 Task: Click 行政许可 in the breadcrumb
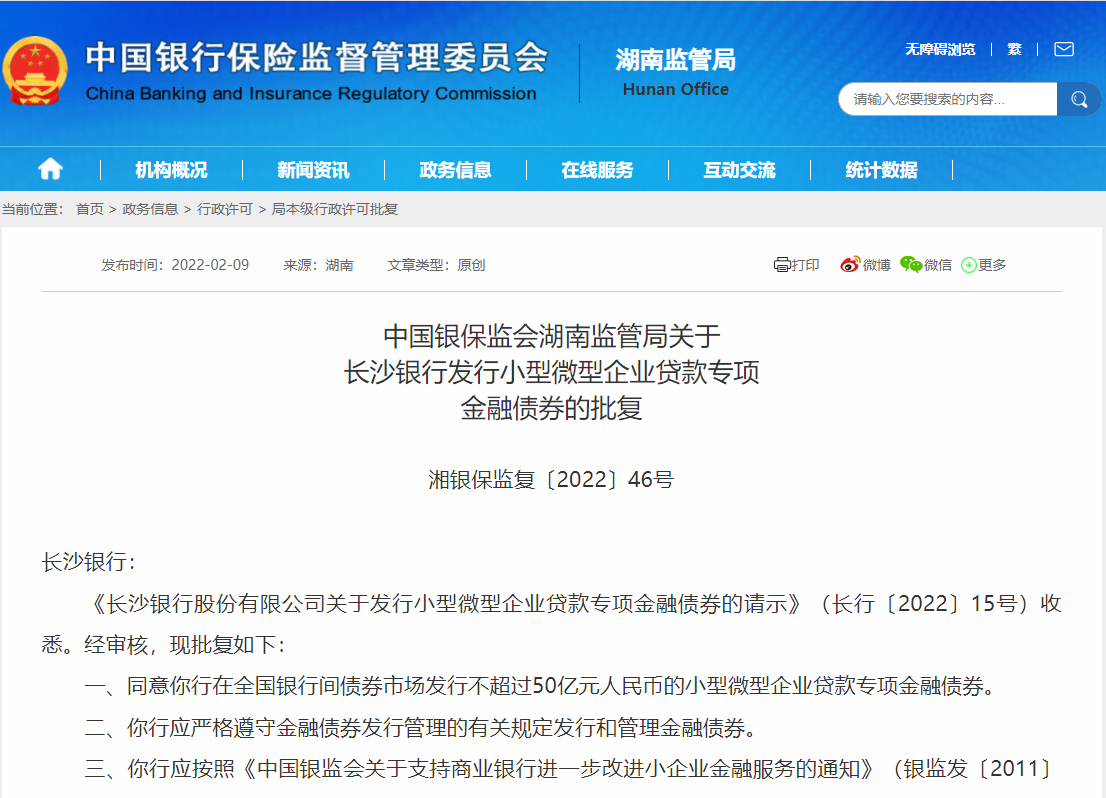224,209
